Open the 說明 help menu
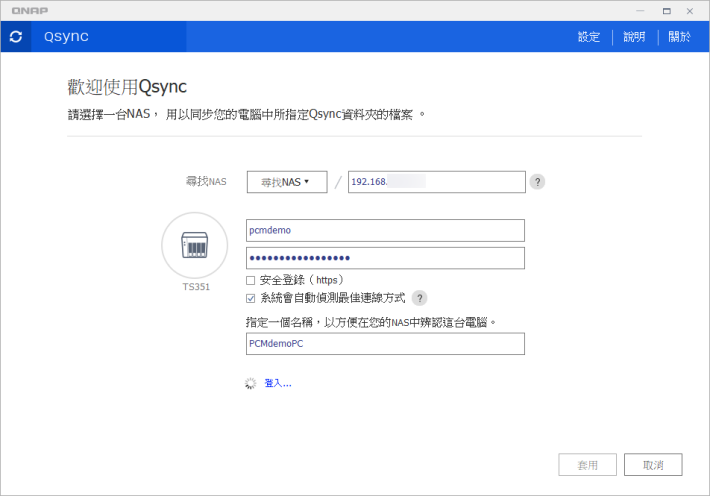The height and width of the screenshot is (496, 710). click(634, 37)
